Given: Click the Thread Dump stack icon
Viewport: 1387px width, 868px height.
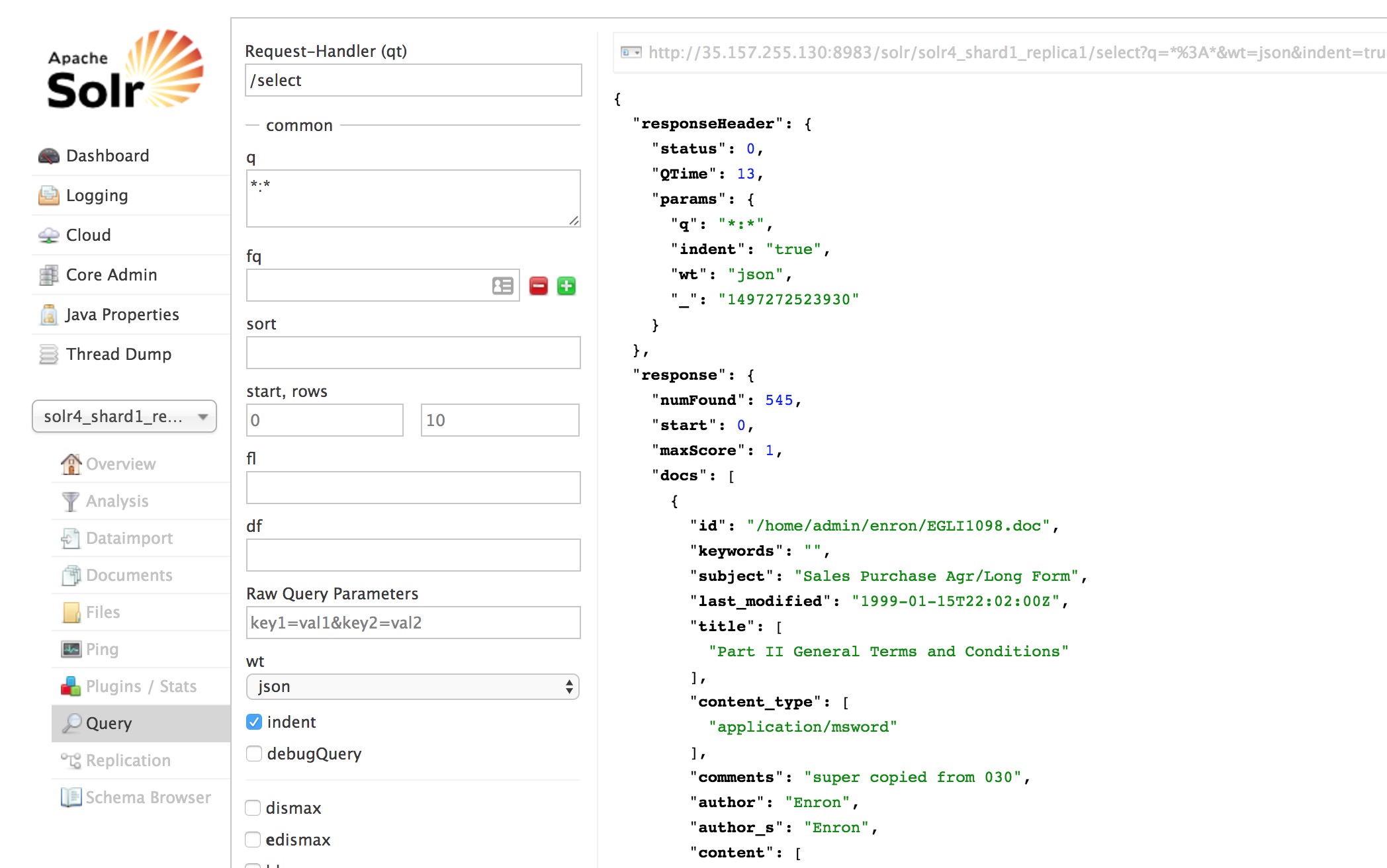Looking at the screenshot, I should [x=49, y=355].
